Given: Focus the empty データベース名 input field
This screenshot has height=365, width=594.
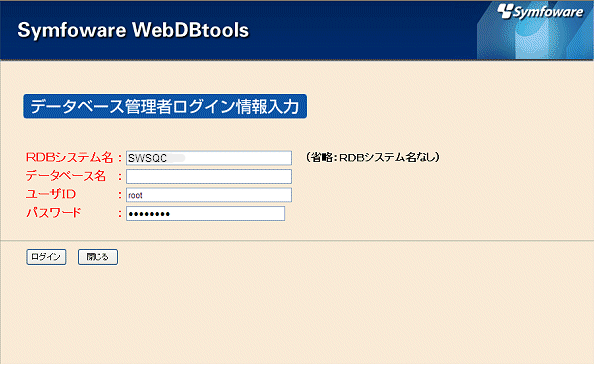Looking at the screenshot, I should coord(209,176).
